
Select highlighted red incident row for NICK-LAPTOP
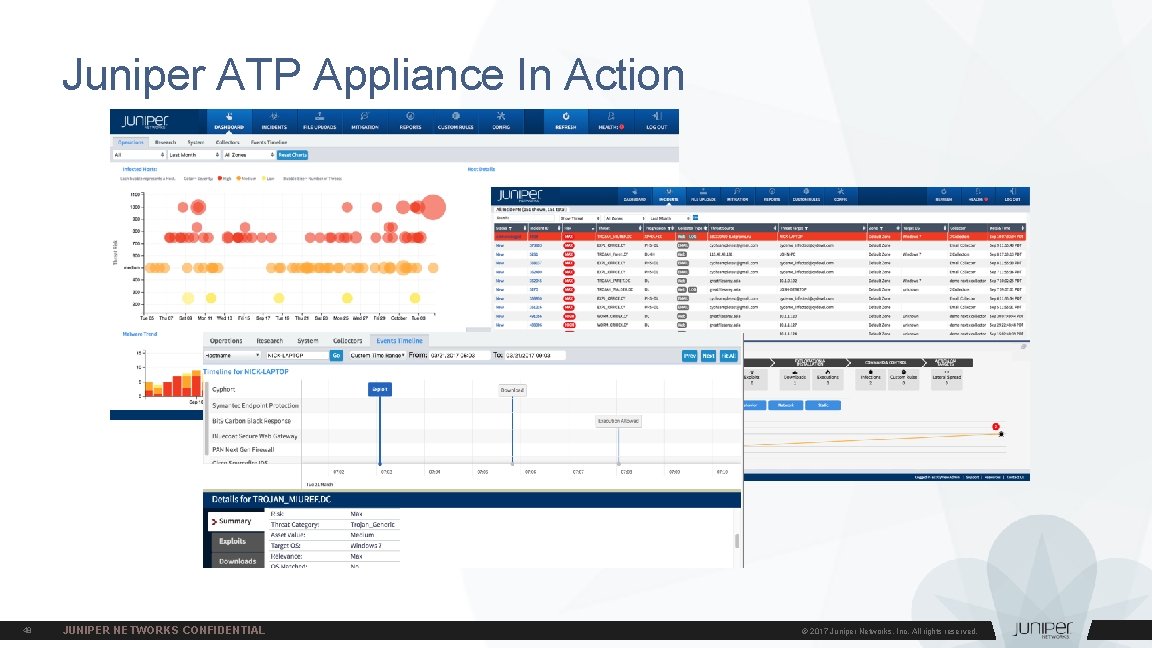(759, 237)
